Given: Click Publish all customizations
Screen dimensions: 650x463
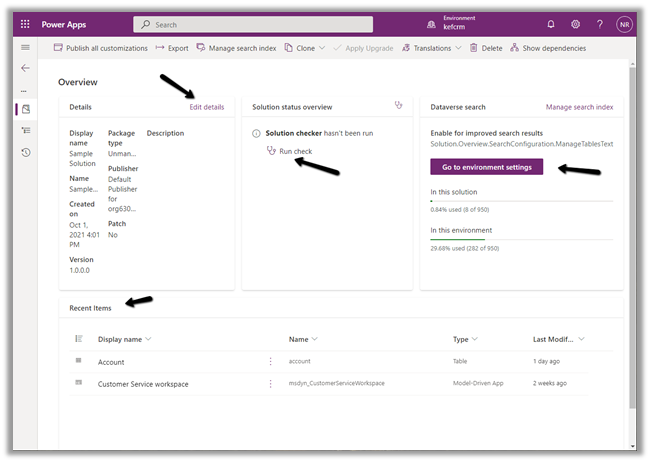Looking at the screenshot, I should pos(101,48).
